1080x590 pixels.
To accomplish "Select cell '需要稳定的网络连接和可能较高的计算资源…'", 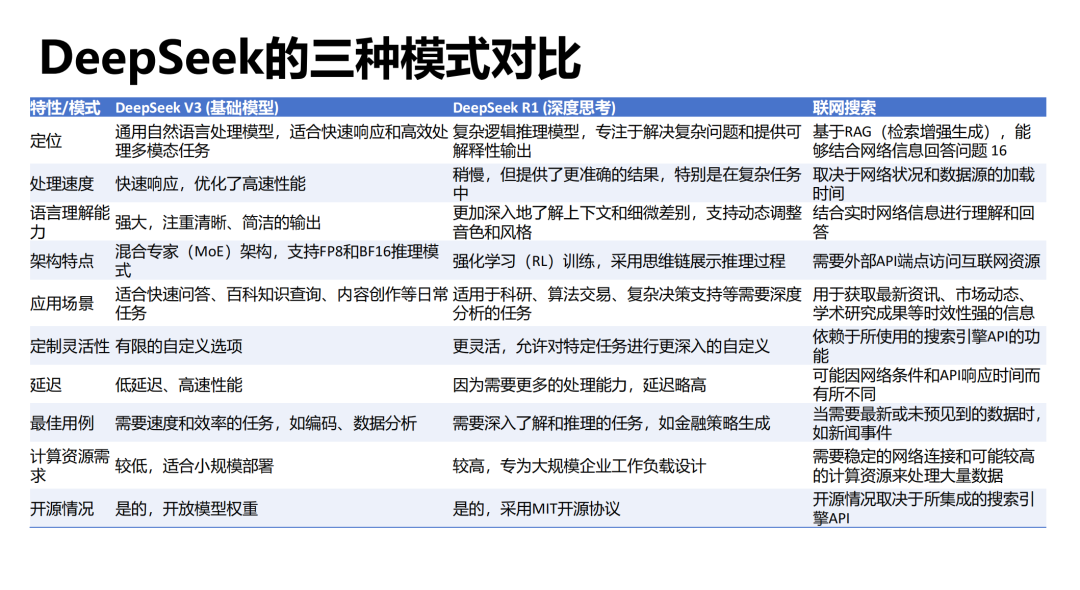I will click(x=923, y=466).
